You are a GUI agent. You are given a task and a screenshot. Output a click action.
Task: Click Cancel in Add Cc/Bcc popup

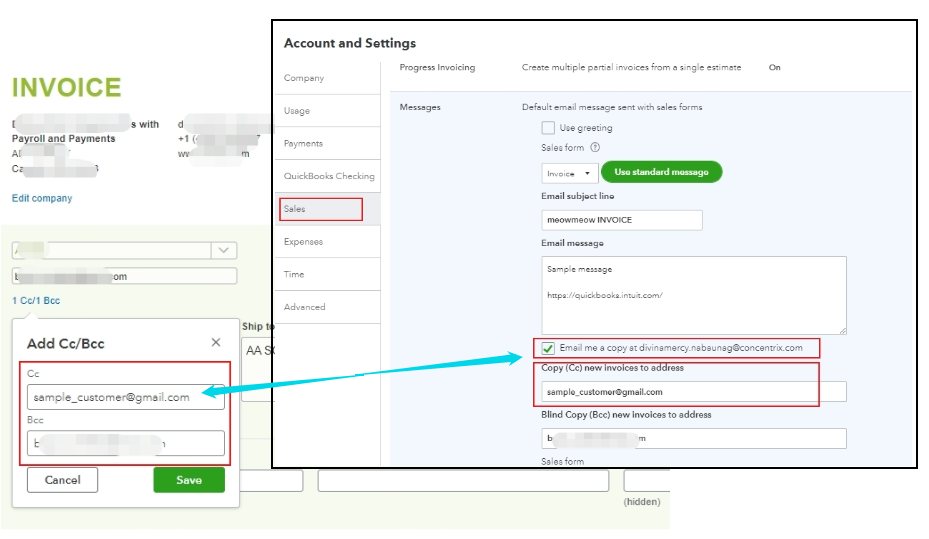click(62, 480)
